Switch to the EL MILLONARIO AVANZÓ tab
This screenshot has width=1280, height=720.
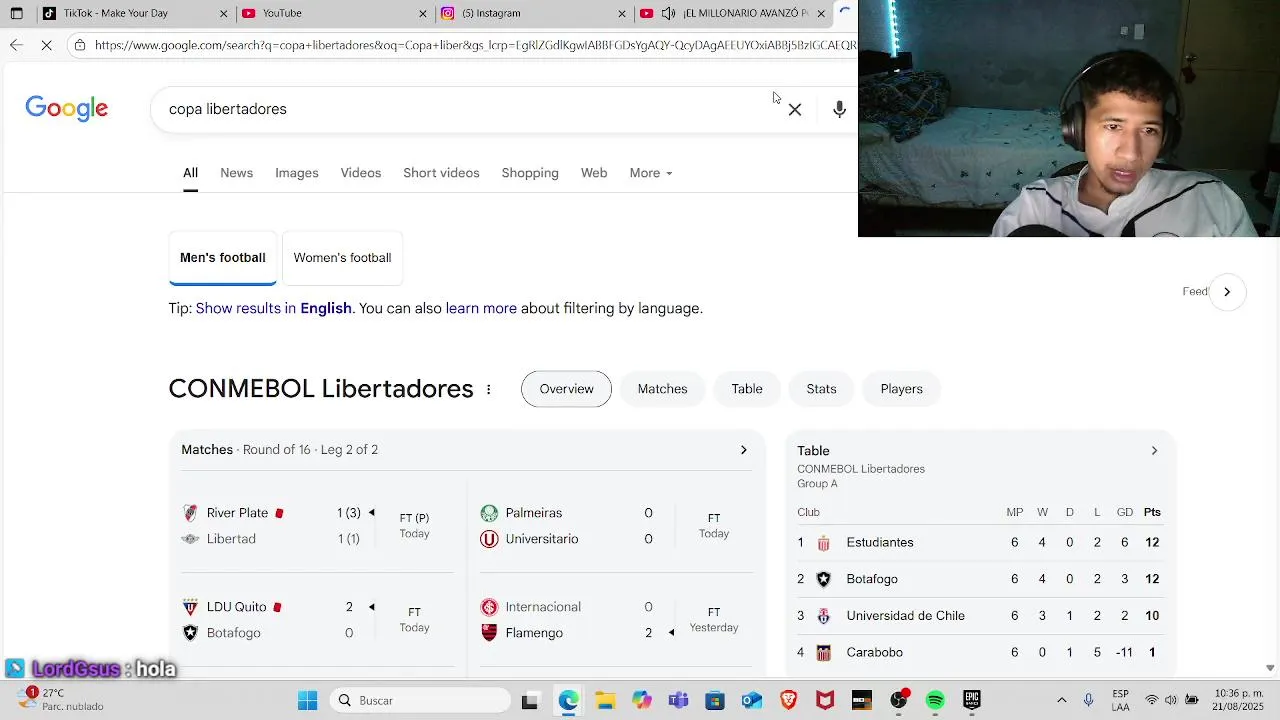[x=733, y=13]
